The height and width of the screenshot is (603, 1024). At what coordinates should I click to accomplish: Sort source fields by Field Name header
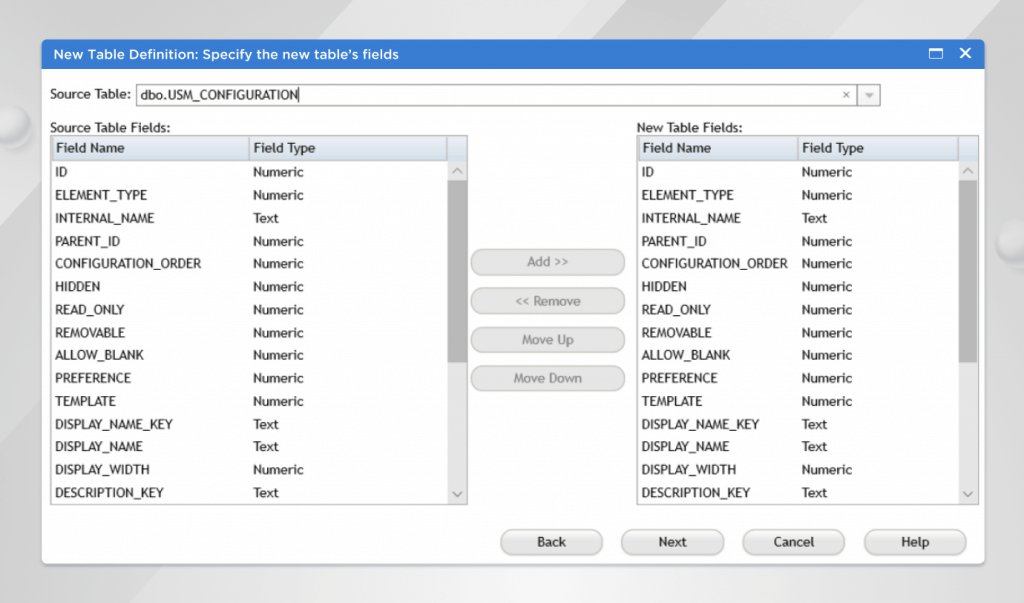[150, 148]
